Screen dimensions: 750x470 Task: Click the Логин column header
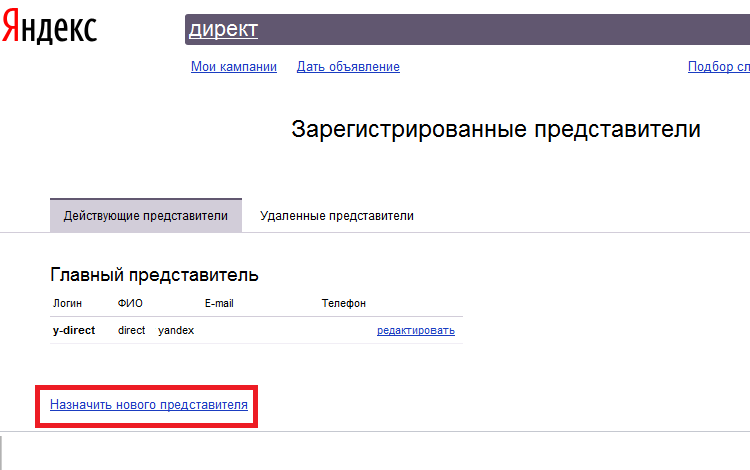click(67, 303)
